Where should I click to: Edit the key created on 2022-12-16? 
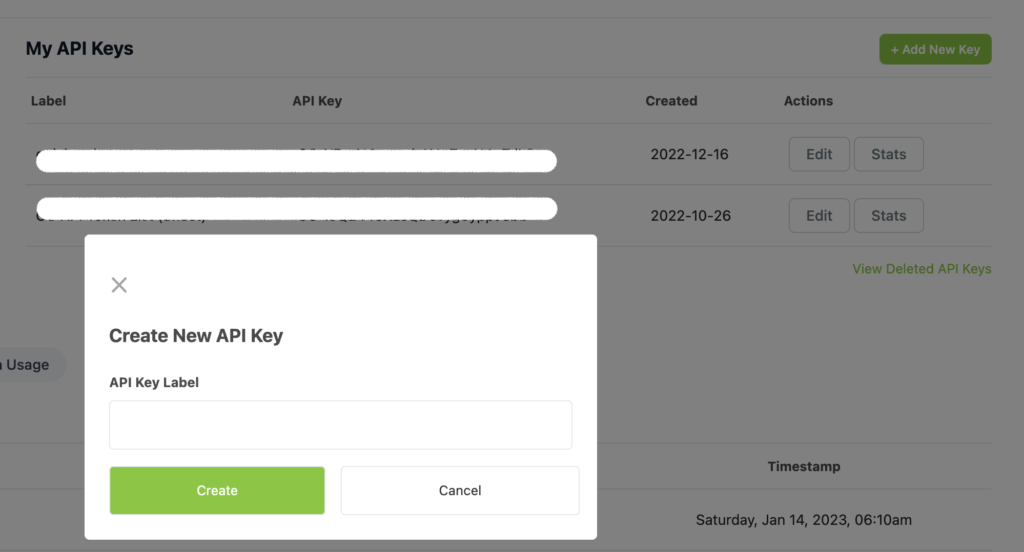819,154
